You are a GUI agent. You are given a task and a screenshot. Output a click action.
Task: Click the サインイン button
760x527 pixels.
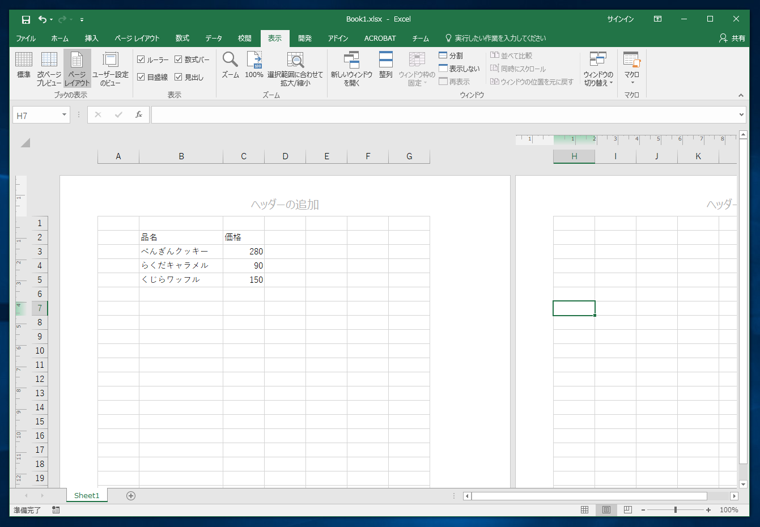(620, 19)
